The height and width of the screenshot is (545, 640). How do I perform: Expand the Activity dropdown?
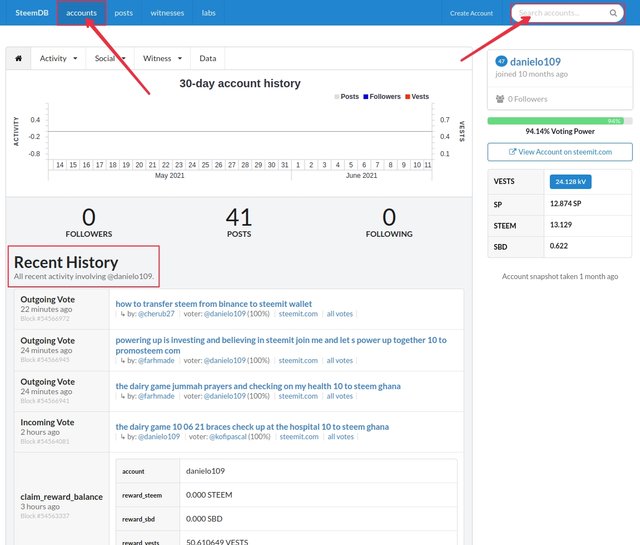[x=58, y=58]
